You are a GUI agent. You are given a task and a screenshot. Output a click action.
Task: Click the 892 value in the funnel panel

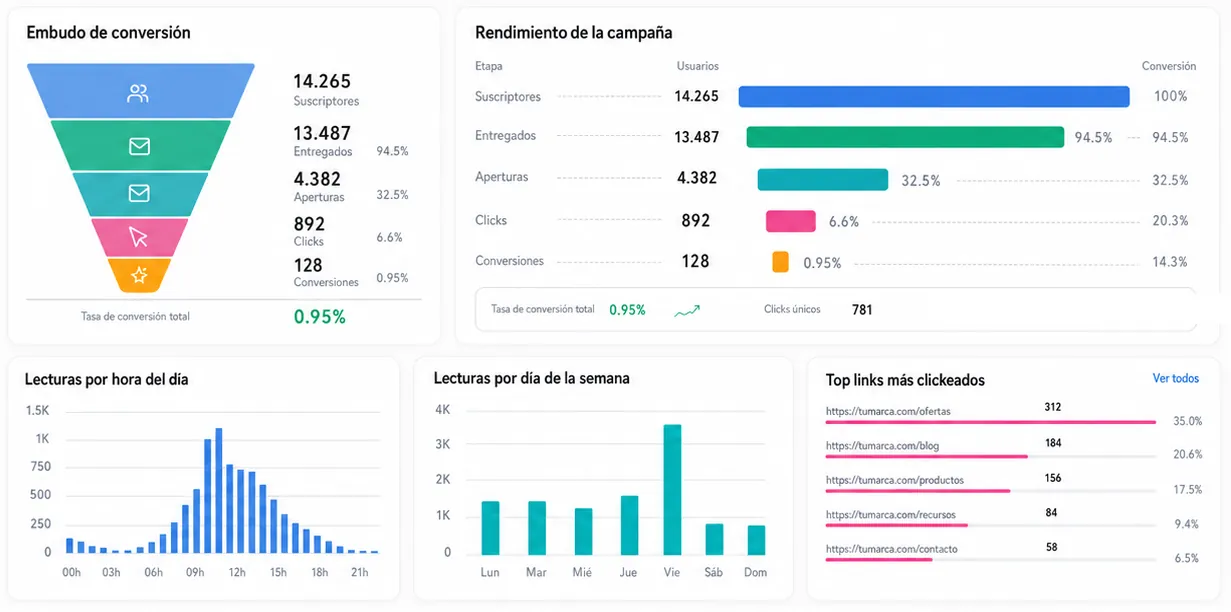[x=309, y=224]
